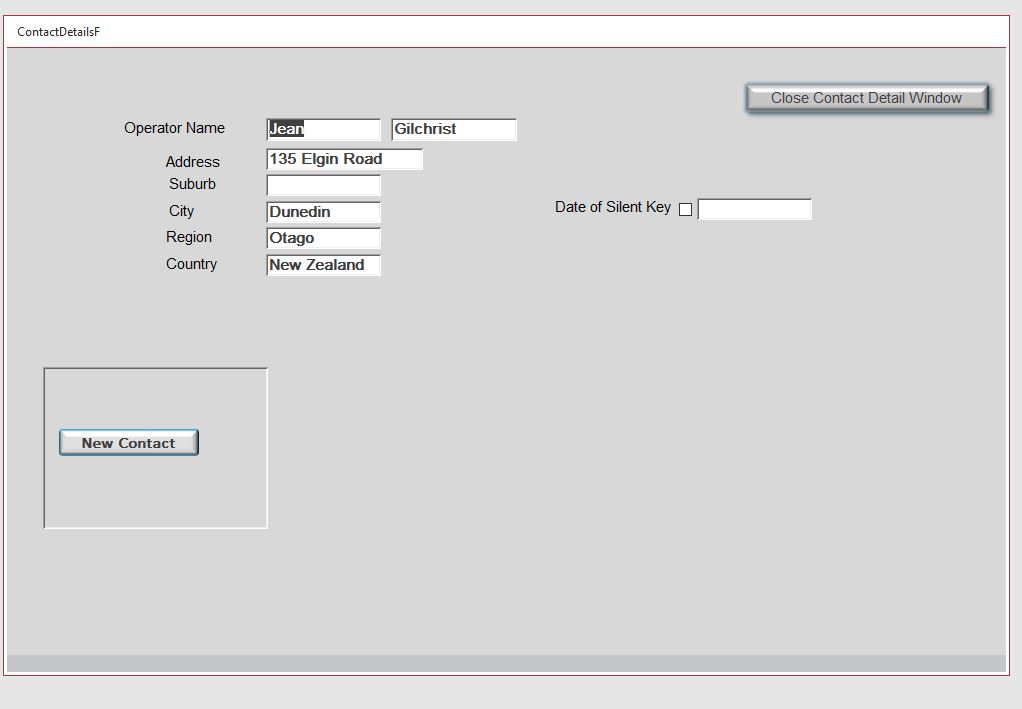The height and width of the screenshot is (709, 1022).
Task: Click the ContactDetailsF title bar tab
Action: coord(57,31)
